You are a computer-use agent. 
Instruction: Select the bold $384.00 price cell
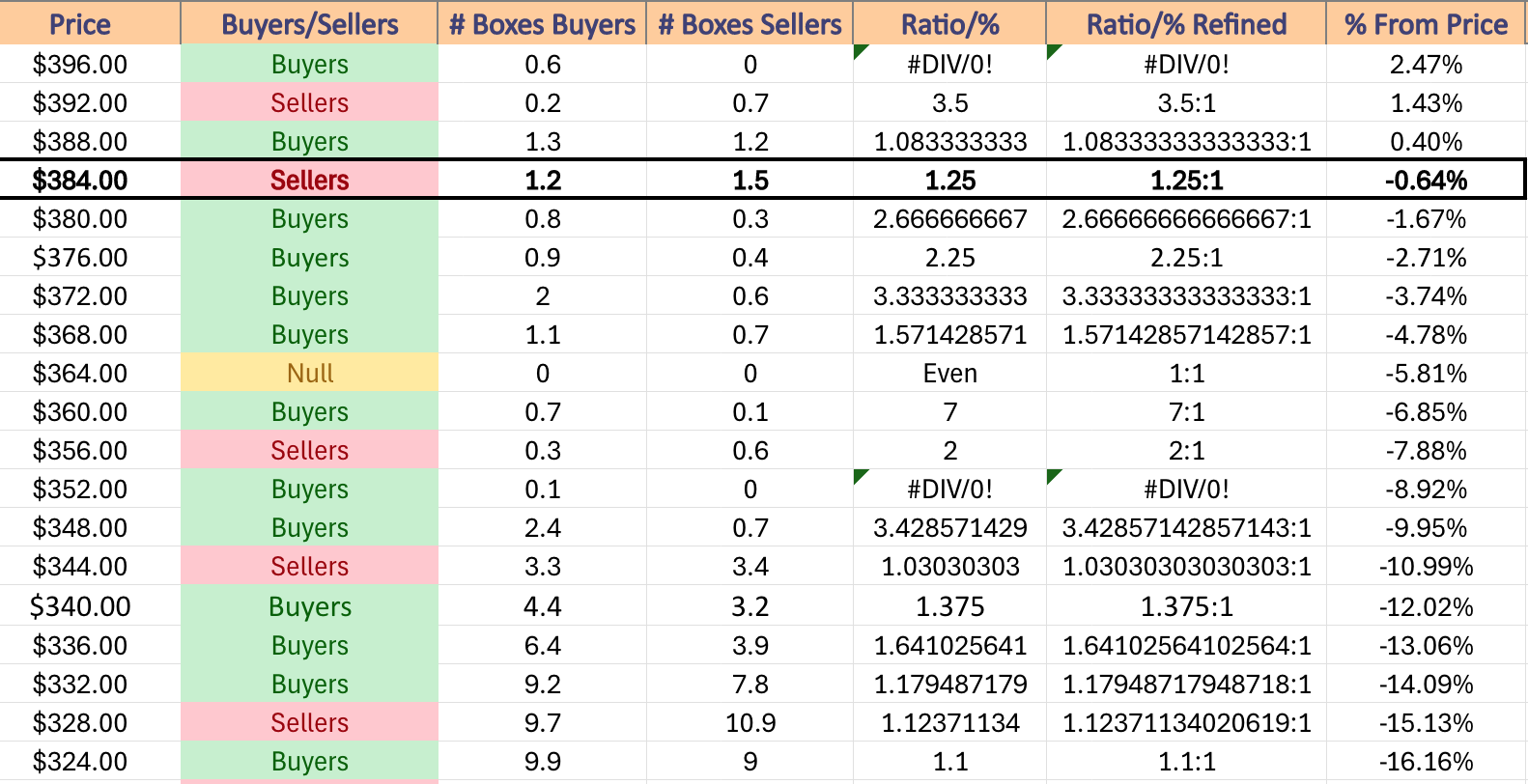pyautogui.click(x=90, y=181)
